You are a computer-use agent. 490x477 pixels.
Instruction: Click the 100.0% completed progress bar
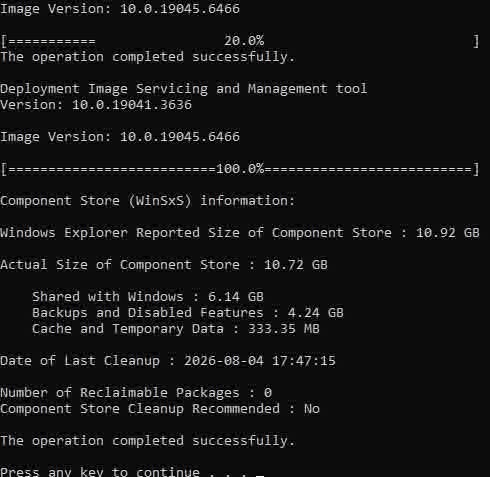[x=240, y=169]
